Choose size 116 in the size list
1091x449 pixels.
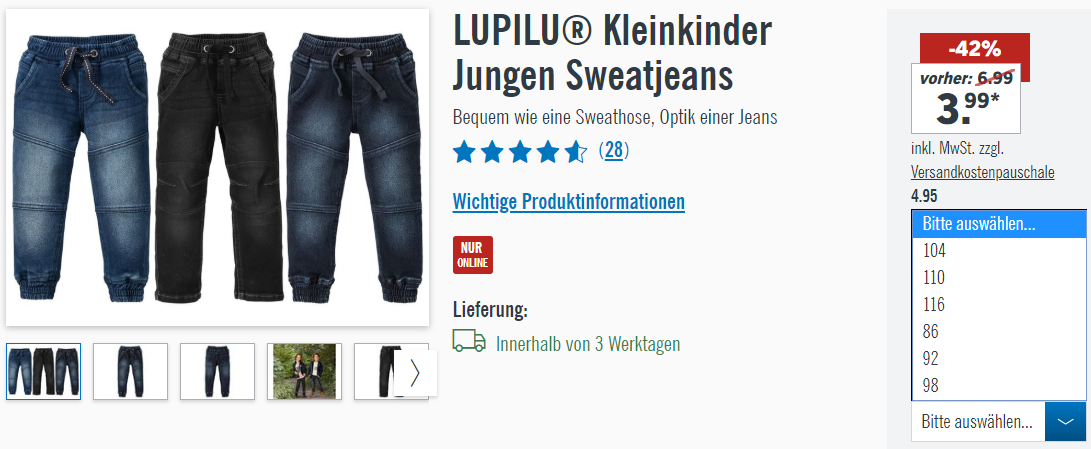point(999,305)
